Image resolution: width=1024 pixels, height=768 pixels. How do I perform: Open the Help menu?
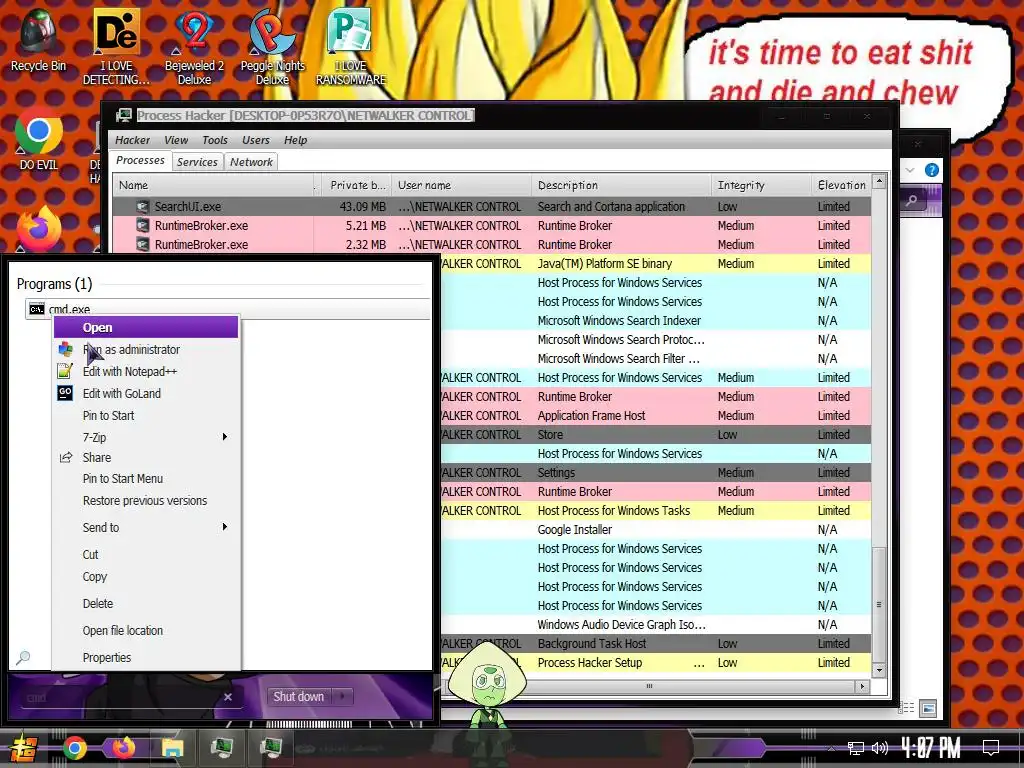click(295, 140)
